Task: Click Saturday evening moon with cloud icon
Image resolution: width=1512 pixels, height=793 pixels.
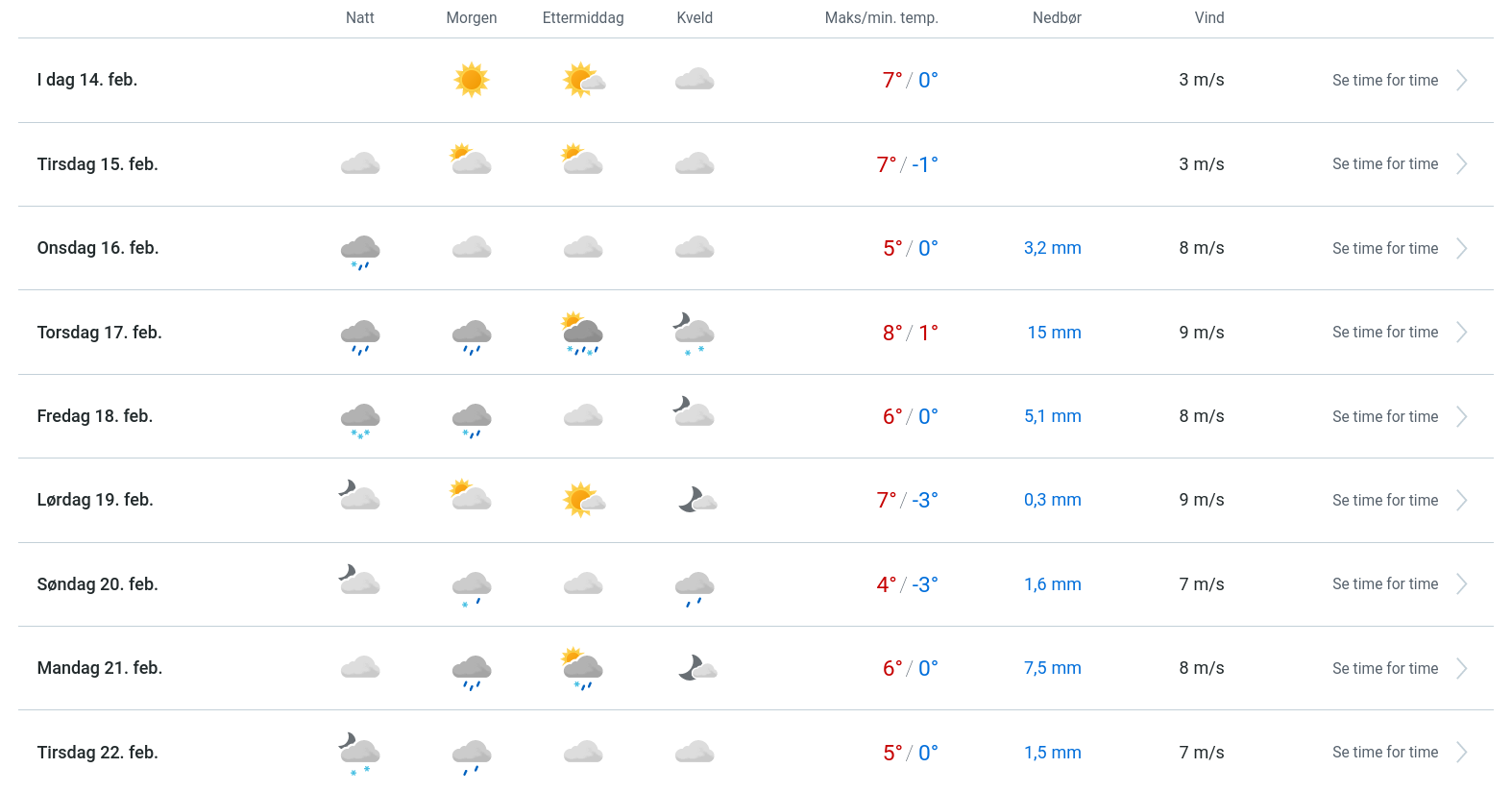Action: click(x=696, y=500)
